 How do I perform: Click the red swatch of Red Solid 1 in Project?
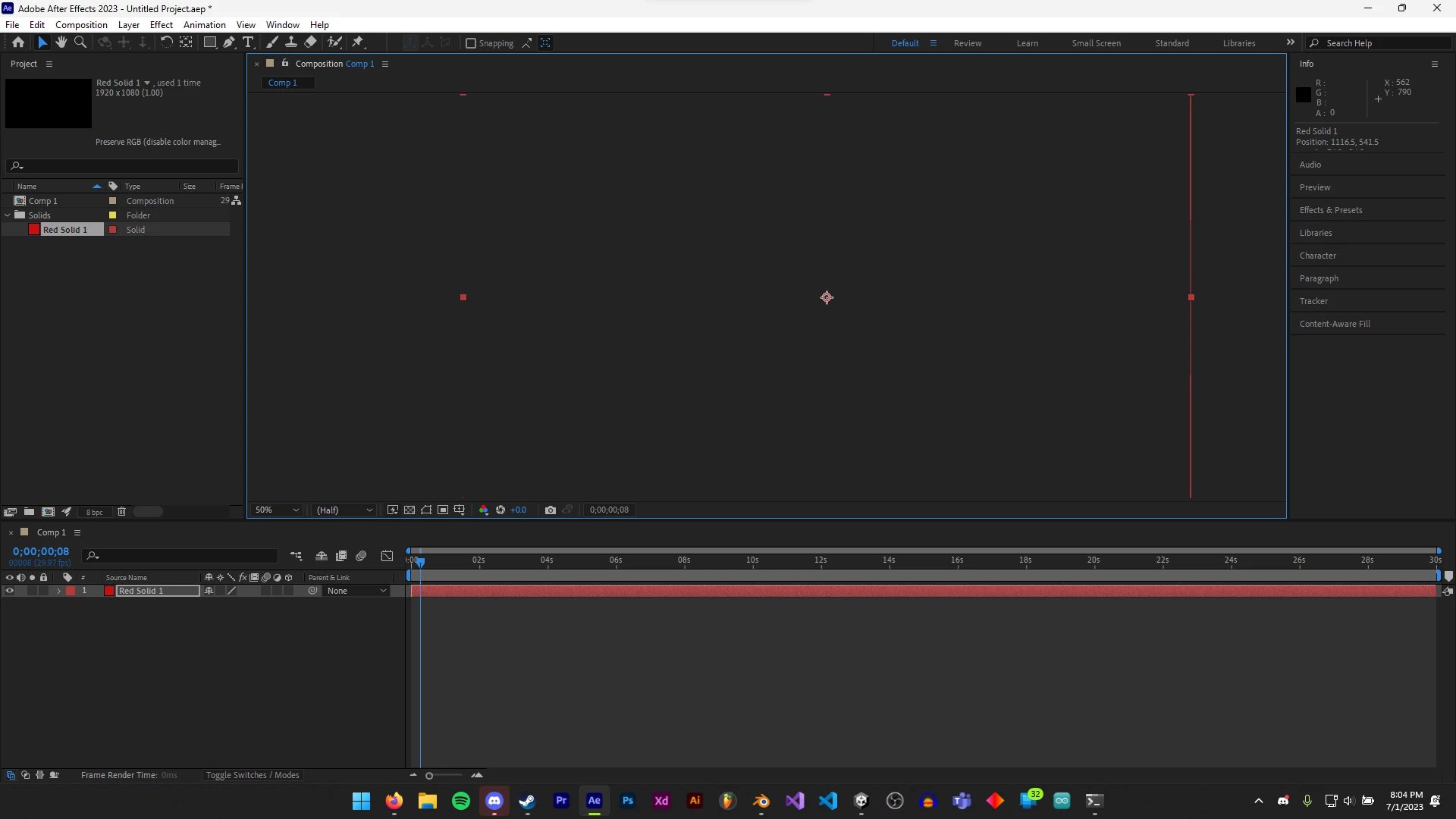34,230
